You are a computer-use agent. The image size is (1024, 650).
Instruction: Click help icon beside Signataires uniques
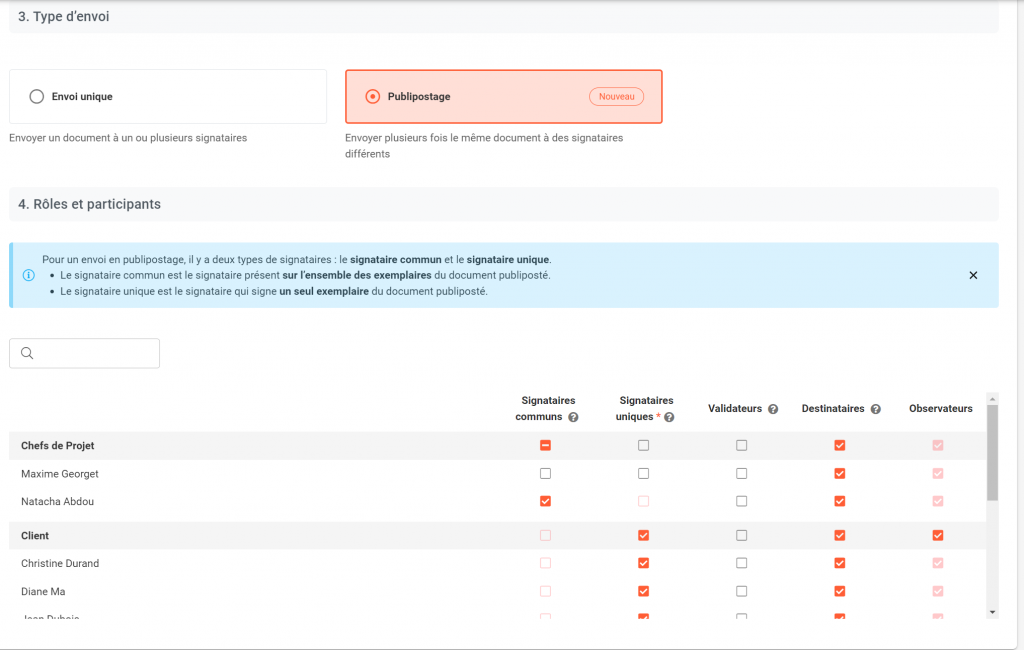pos(669,417)
